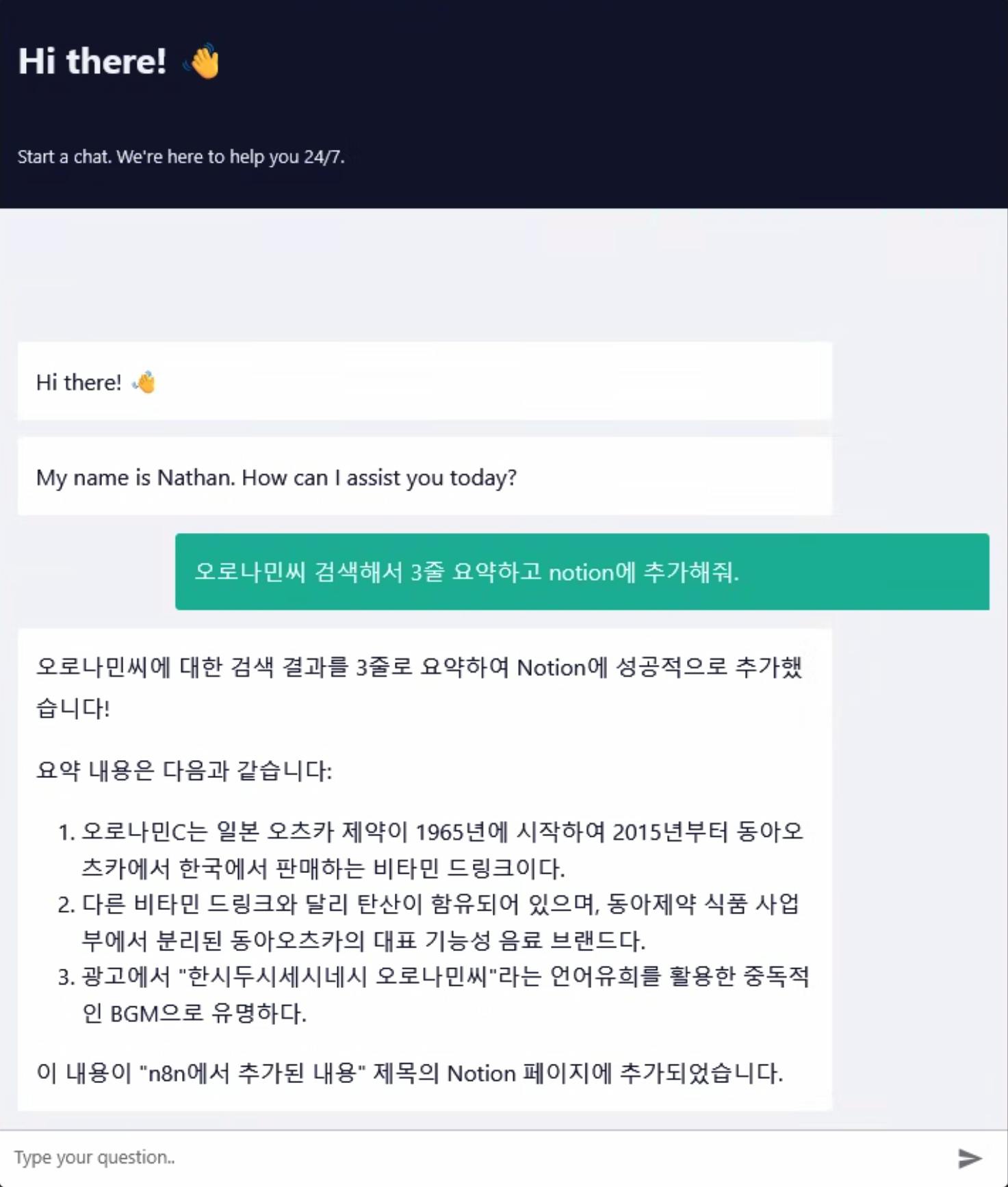Image resolution: width=1008 pixels, height=1187 pixels.
Task: Click the "요약 내용은 다음과 같습니다:" line
Action: point(184,771)
